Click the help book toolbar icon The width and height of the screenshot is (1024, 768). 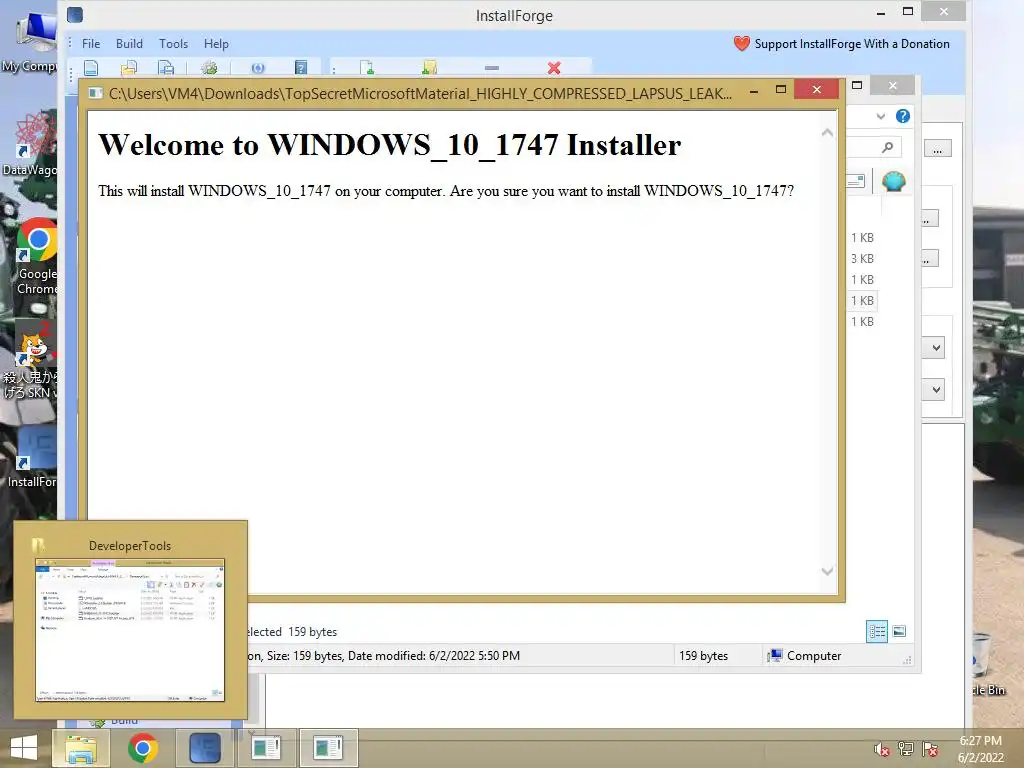click(301, 68)
